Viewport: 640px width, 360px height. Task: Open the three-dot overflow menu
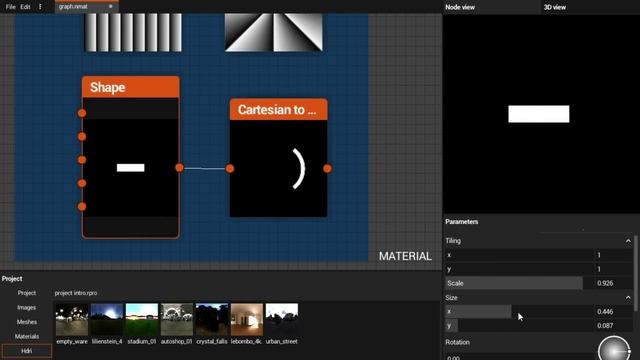(40, 7)
